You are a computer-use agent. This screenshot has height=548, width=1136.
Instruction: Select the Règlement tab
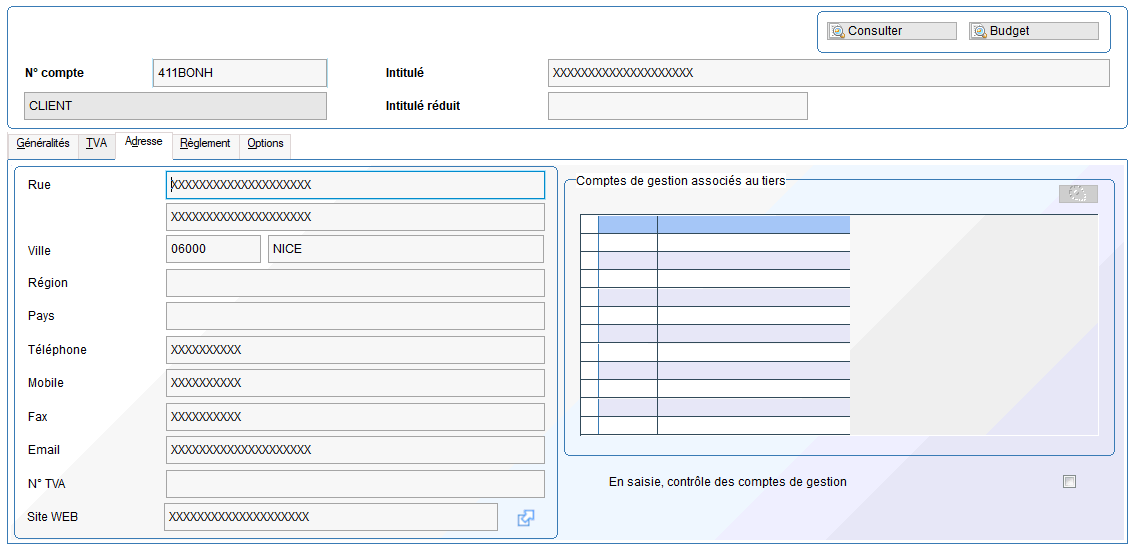pos(205,144)
